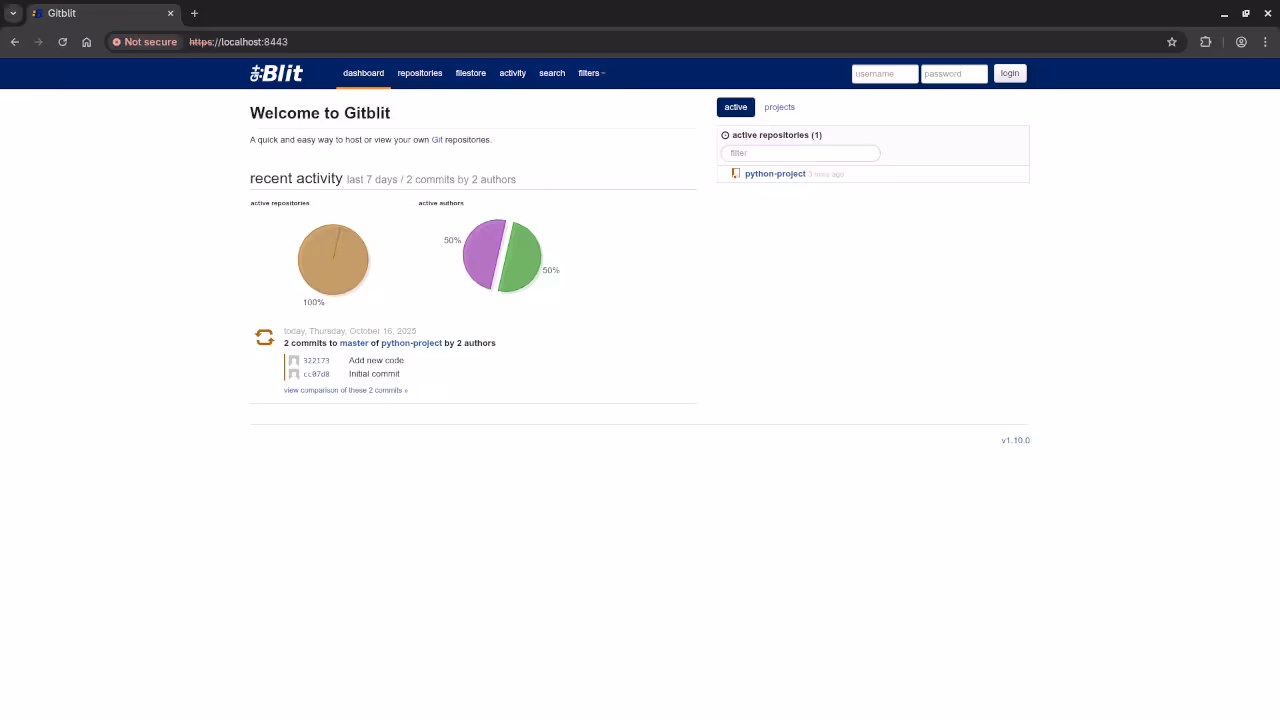Click the Gitblit logo in header
The width and height of the screenshot is (1280, 720).
tap(276, 73)
